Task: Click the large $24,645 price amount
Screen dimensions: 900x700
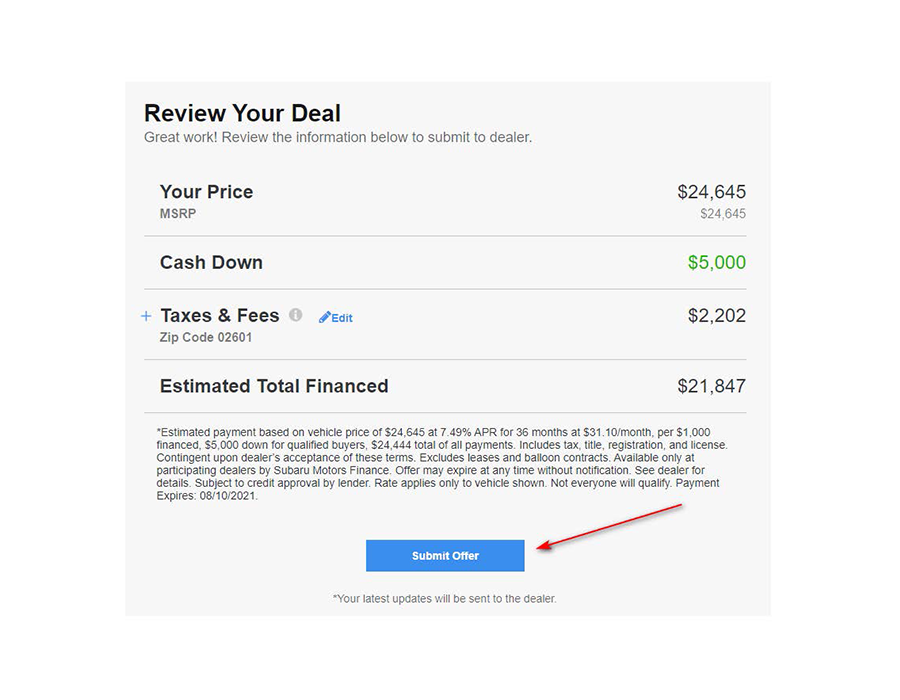Action: coord(711,192)
